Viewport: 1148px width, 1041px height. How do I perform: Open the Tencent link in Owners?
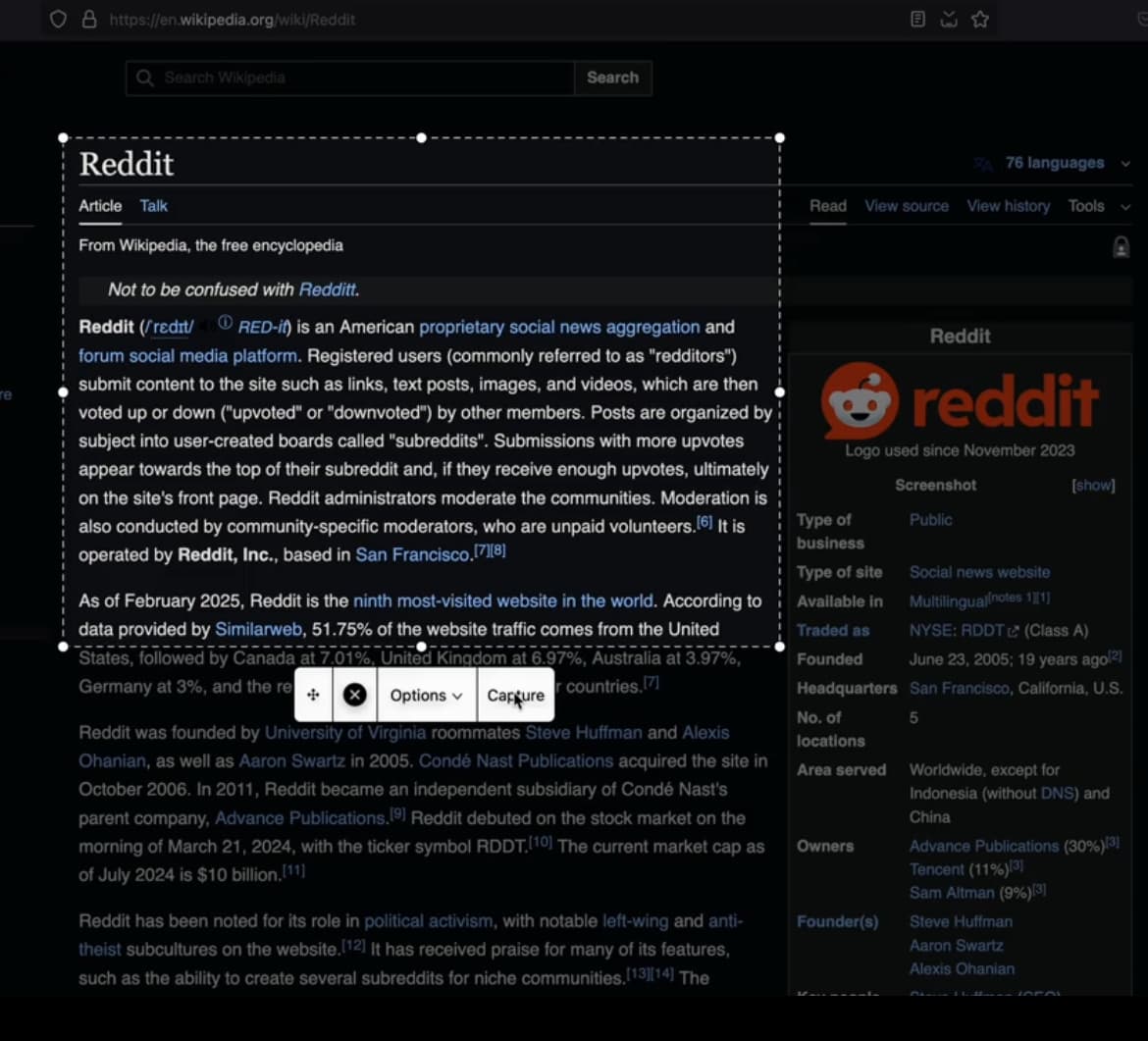click(936, 869)
